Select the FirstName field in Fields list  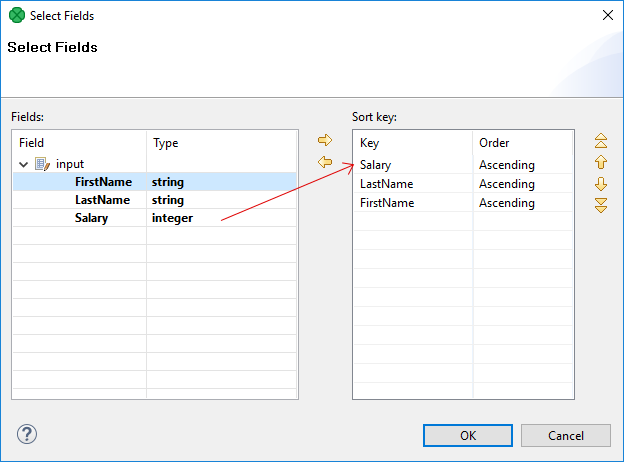pos(103,182)
